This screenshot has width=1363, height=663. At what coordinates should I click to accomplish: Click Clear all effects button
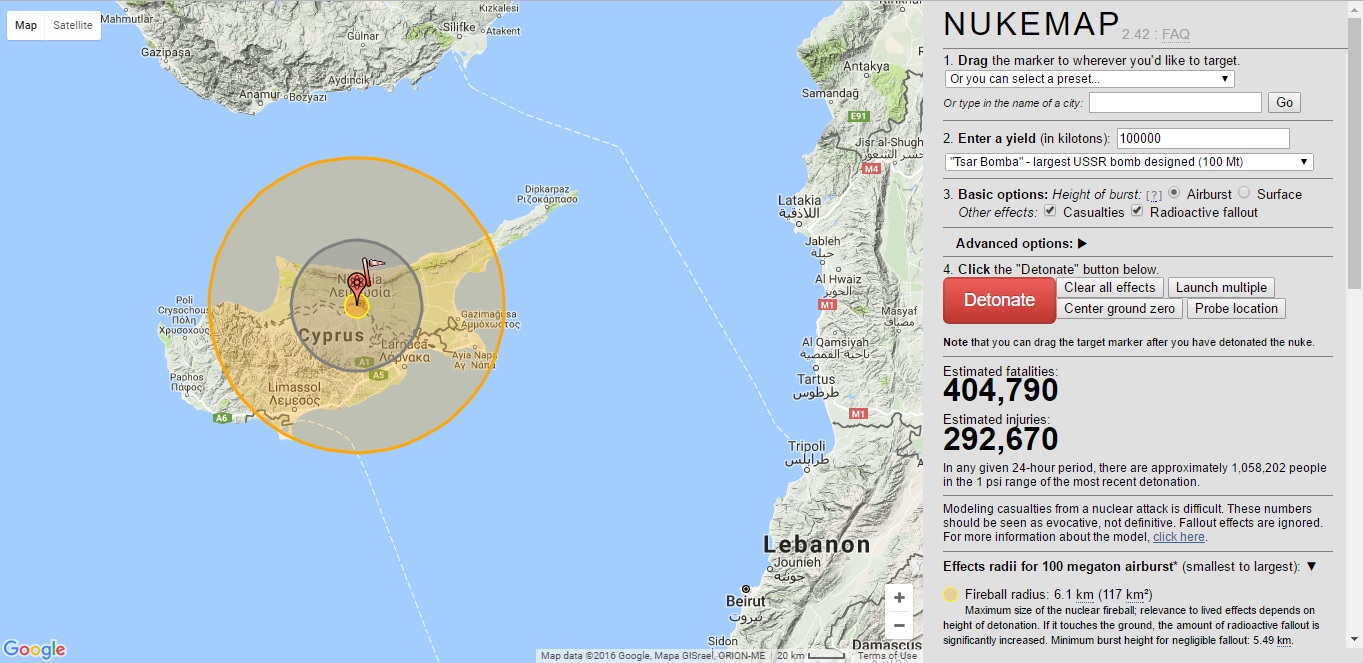point(1109,288)
